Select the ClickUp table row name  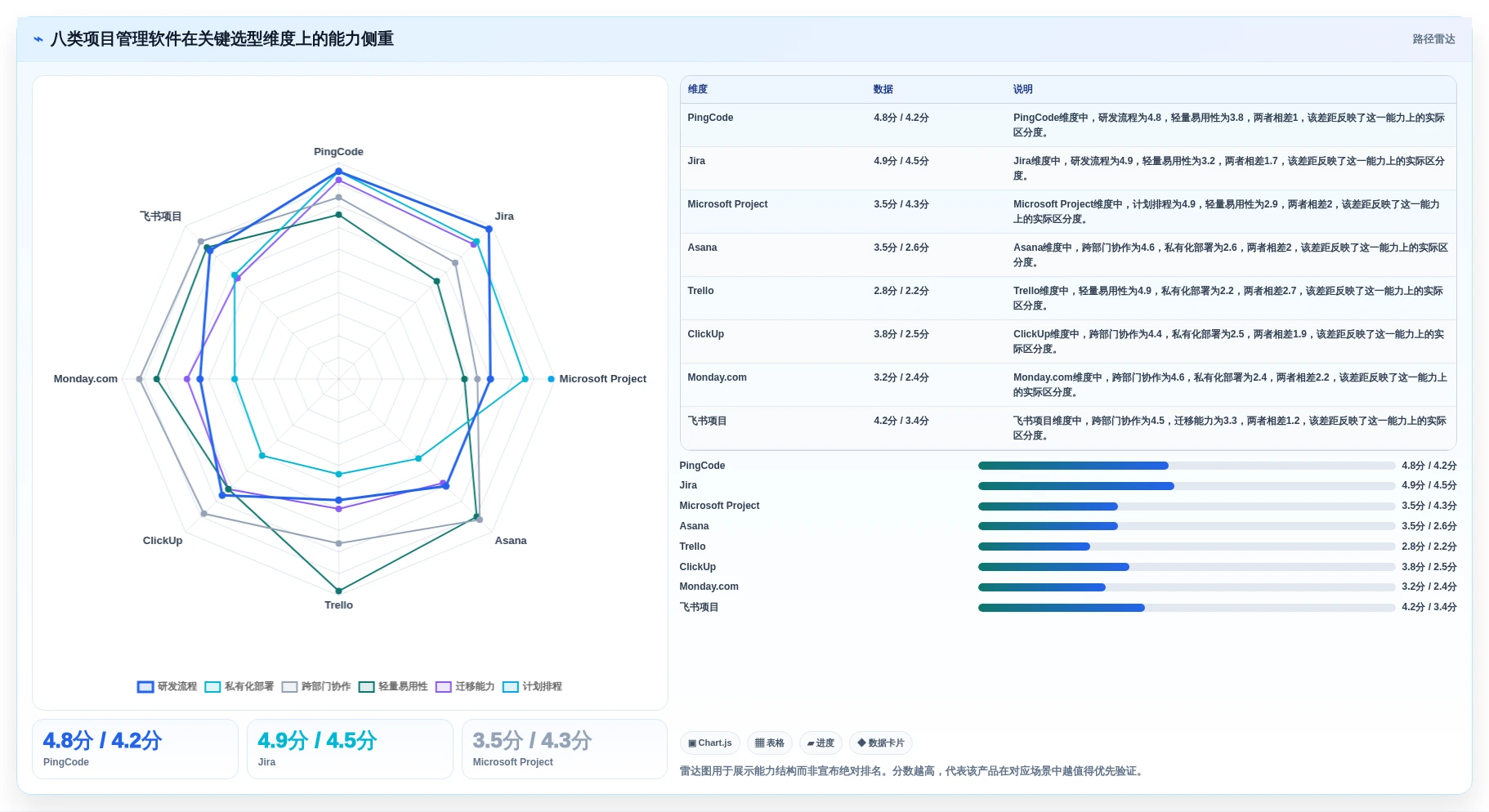(x=705, y=334)
